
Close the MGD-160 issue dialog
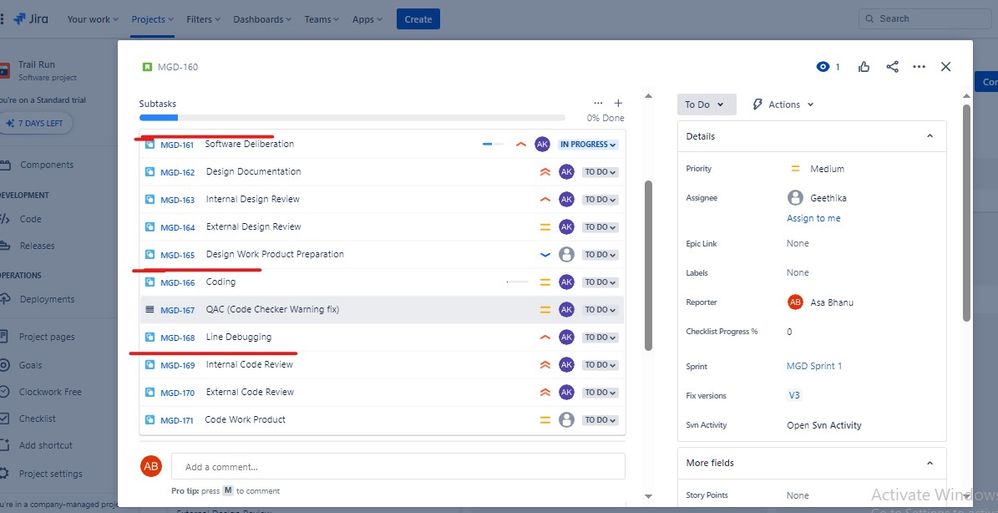pyautogui.click(x=946, y=67)
